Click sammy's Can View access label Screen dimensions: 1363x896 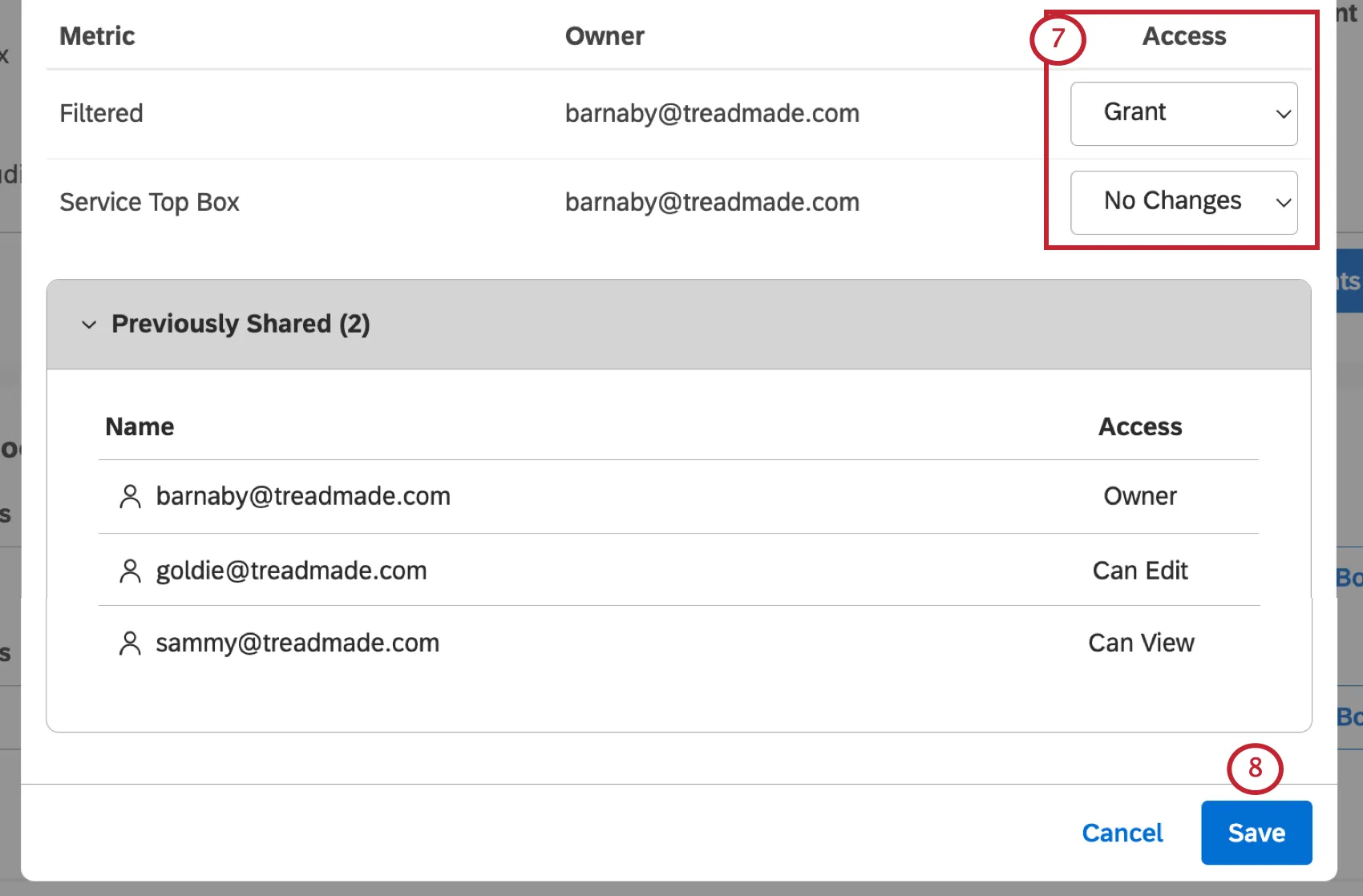point(1141,643)
